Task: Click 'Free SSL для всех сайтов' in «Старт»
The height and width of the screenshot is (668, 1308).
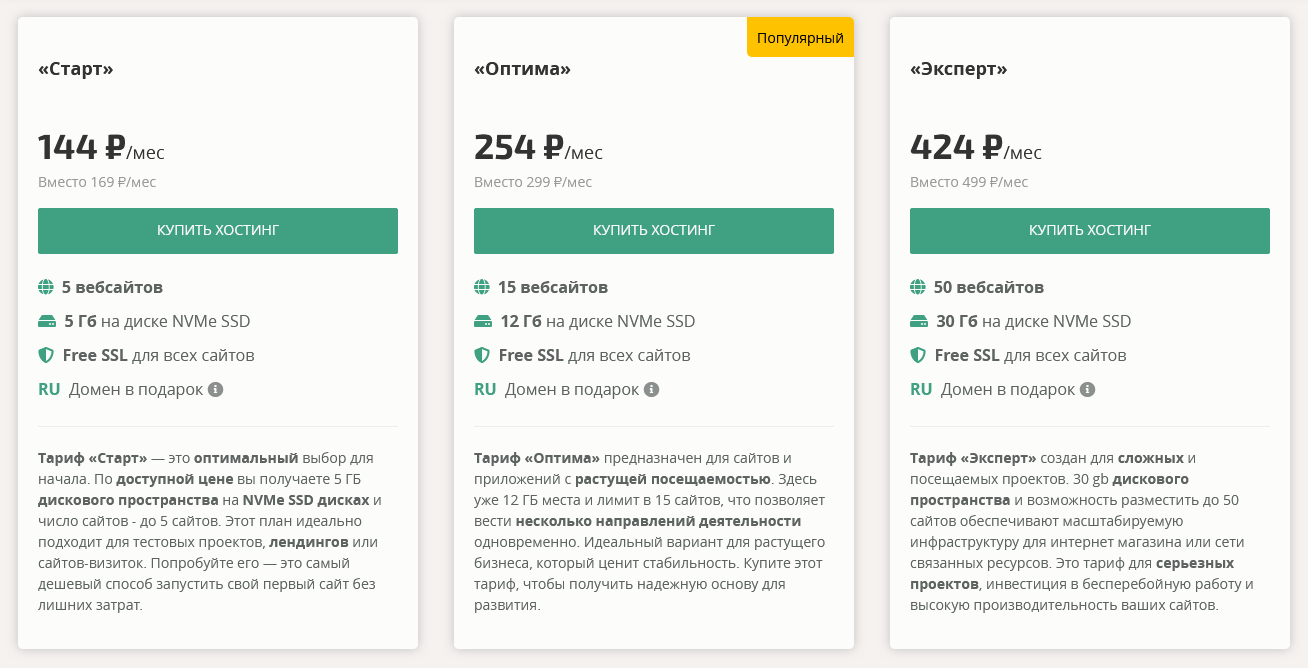Action: [158, 356]
